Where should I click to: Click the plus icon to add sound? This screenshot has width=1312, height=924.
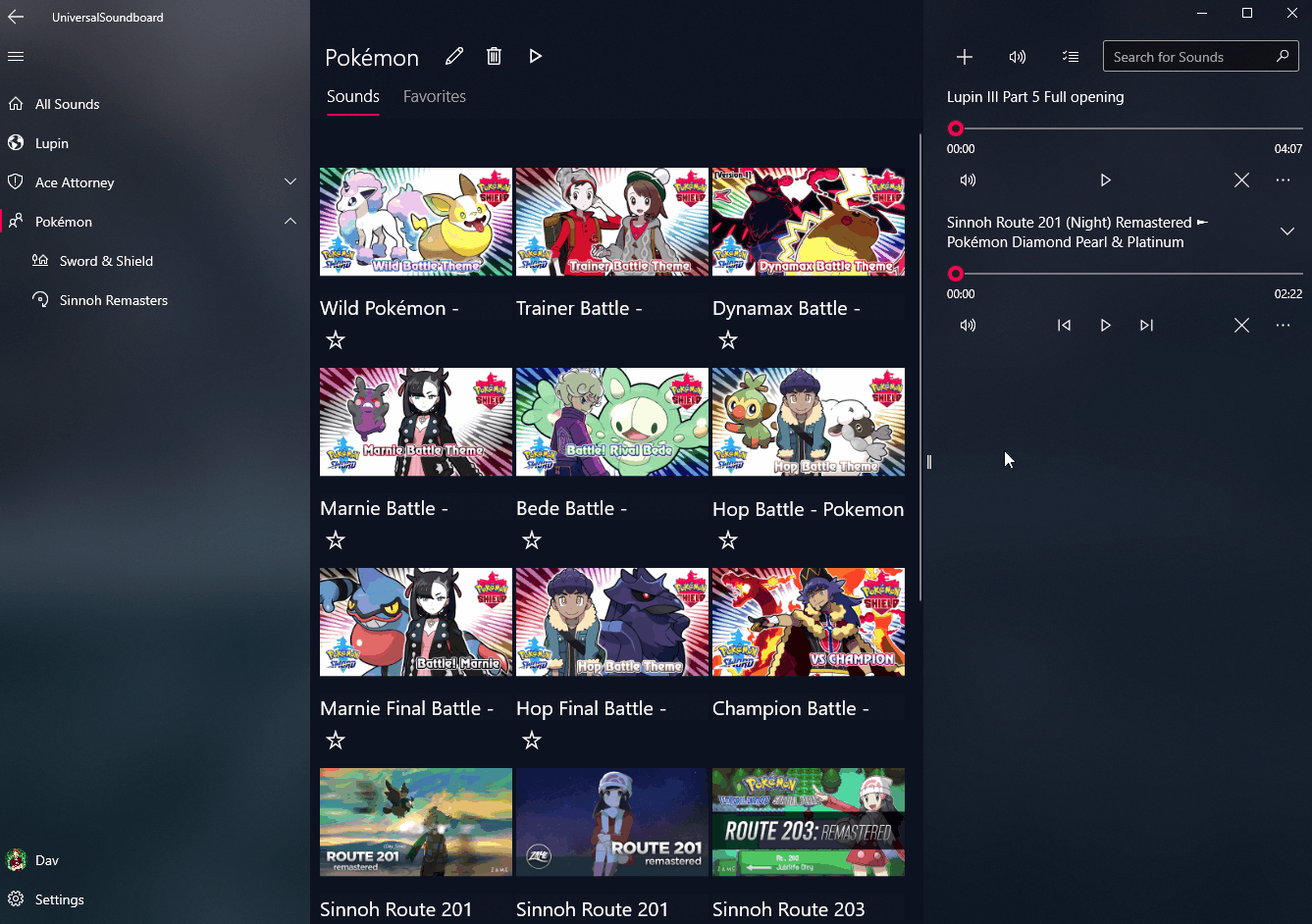pyautogui.click(x=965, y=57)
